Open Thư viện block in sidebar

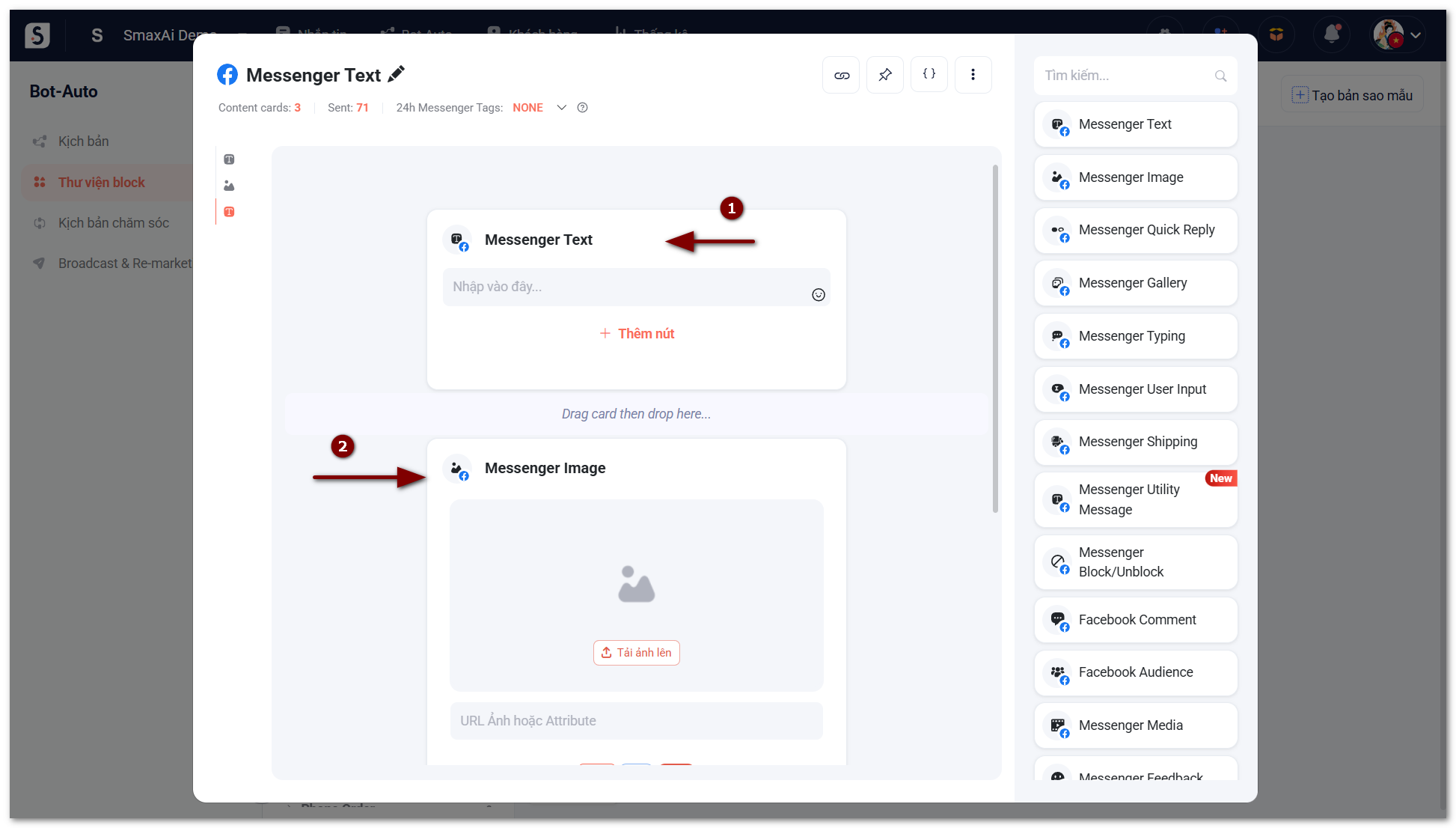pyautogui.click(x=102, y=183)
